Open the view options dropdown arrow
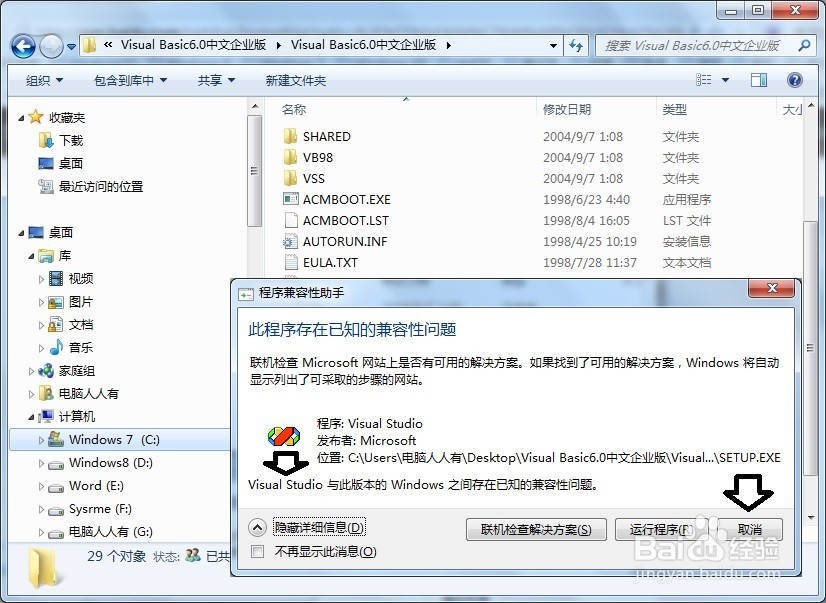The width and height of the screenshot is (826, 603). point(725,80)
